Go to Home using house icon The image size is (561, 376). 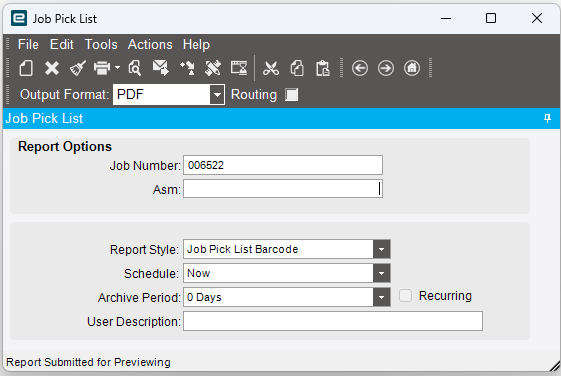click(412, 68)
